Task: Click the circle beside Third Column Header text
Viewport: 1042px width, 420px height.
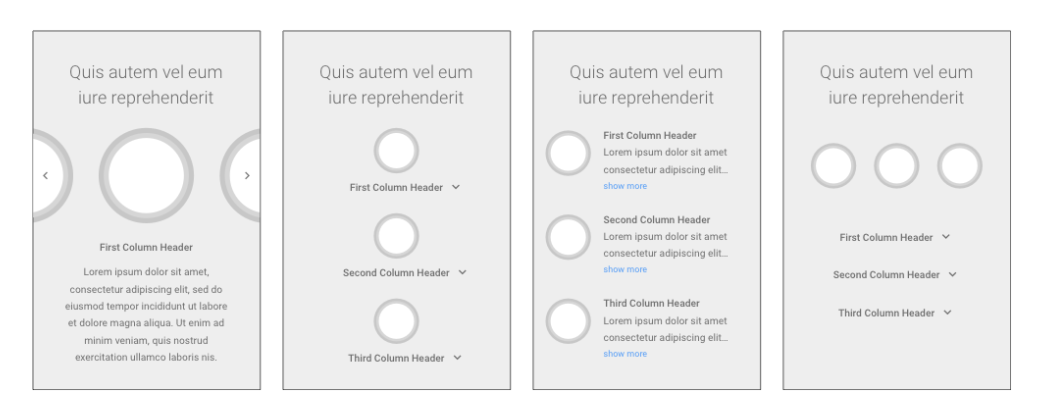Action: (568, 321)
